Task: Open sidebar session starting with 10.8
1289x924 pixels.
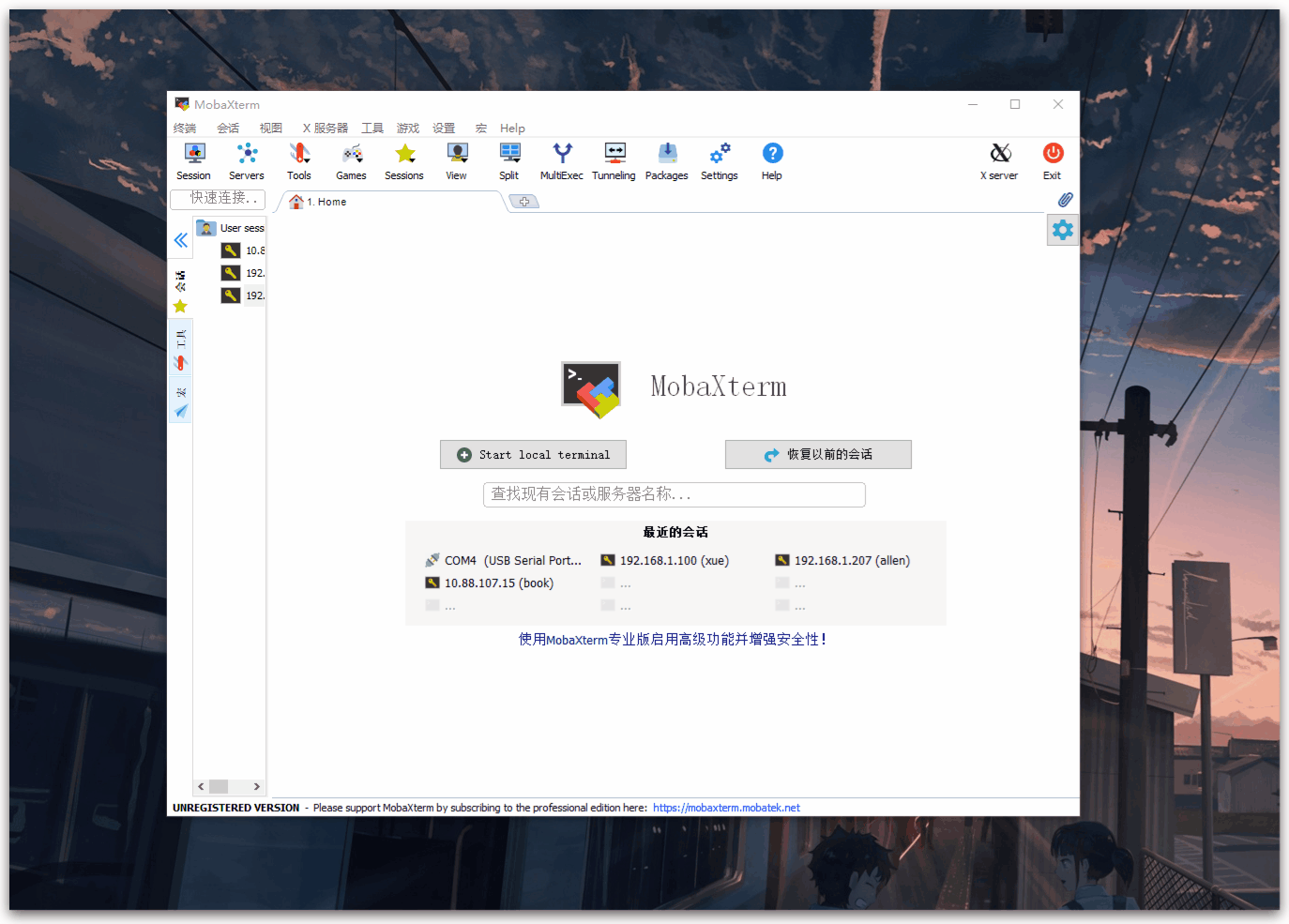Action: [x=243, y=250]
